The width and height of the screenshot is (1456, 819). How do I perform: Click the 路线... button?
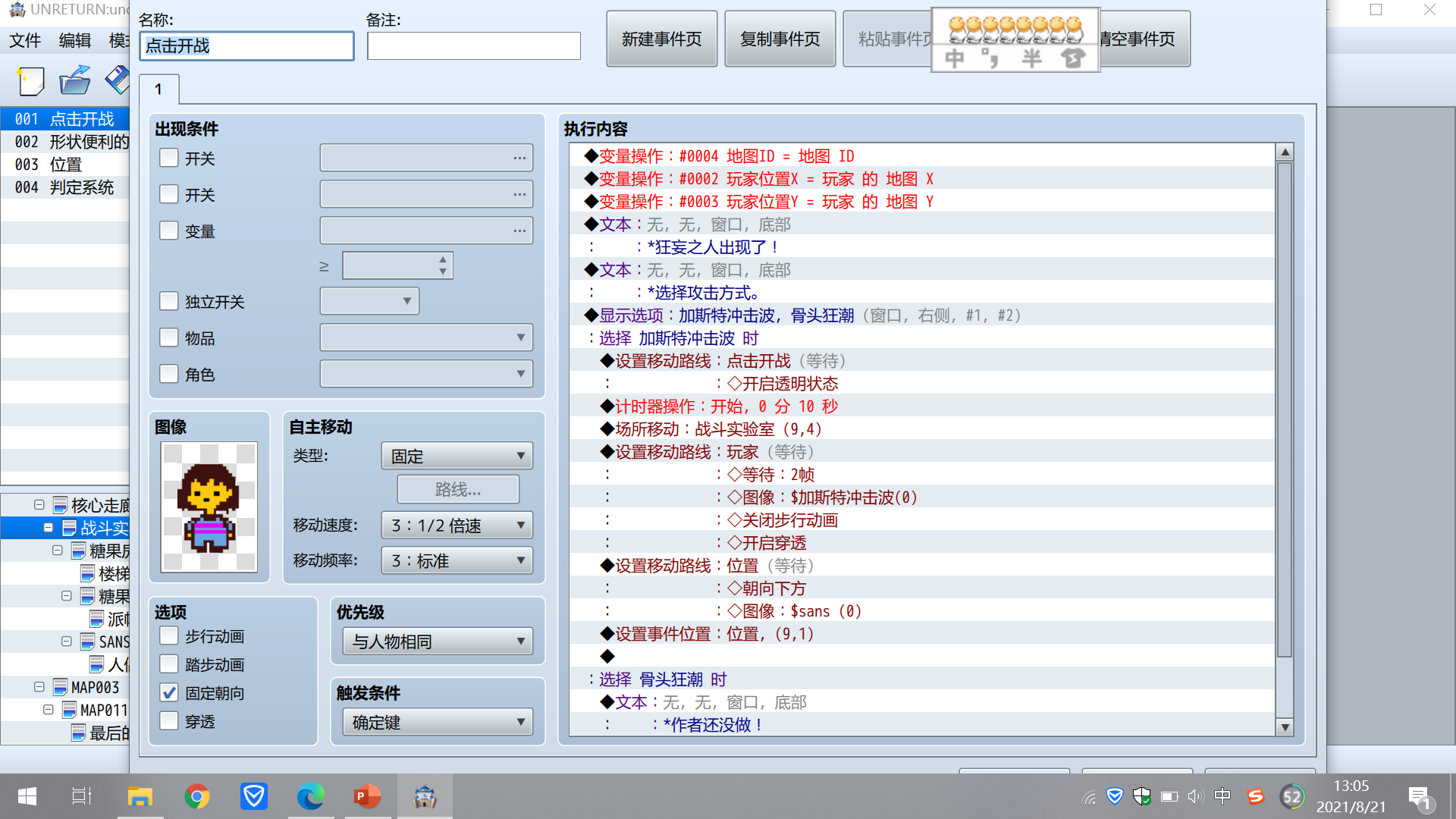pos(458,489)
